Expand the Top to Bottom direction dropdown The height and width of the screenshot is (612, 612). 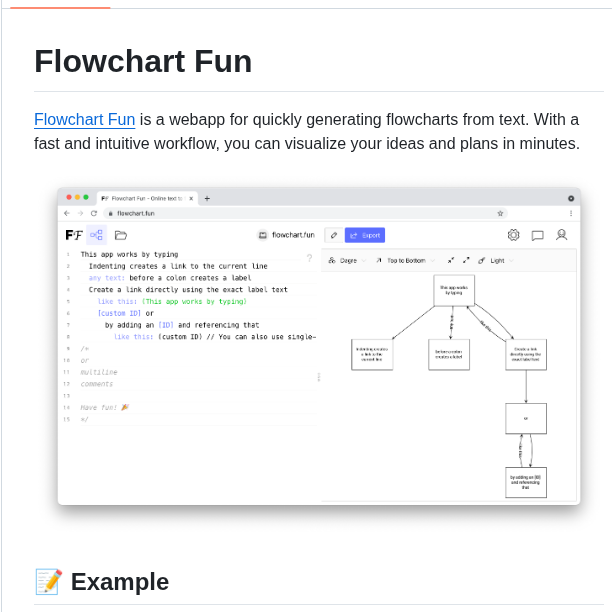[406, 260]
